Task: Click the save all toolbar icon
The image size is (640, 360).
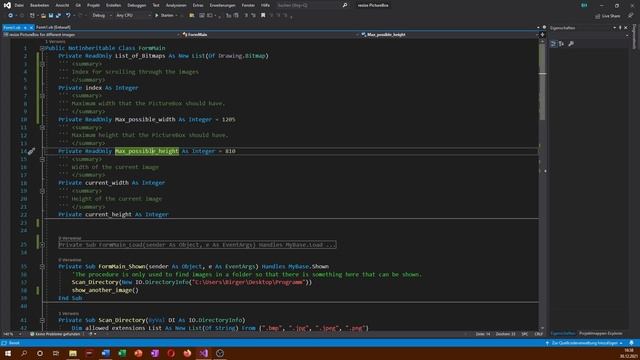Action: [58, 16]
